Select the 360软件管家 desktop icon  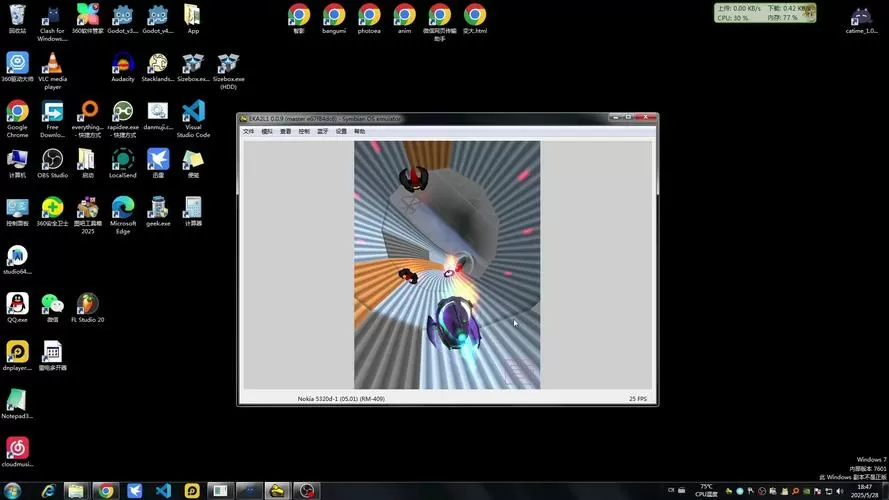(88, 19)
